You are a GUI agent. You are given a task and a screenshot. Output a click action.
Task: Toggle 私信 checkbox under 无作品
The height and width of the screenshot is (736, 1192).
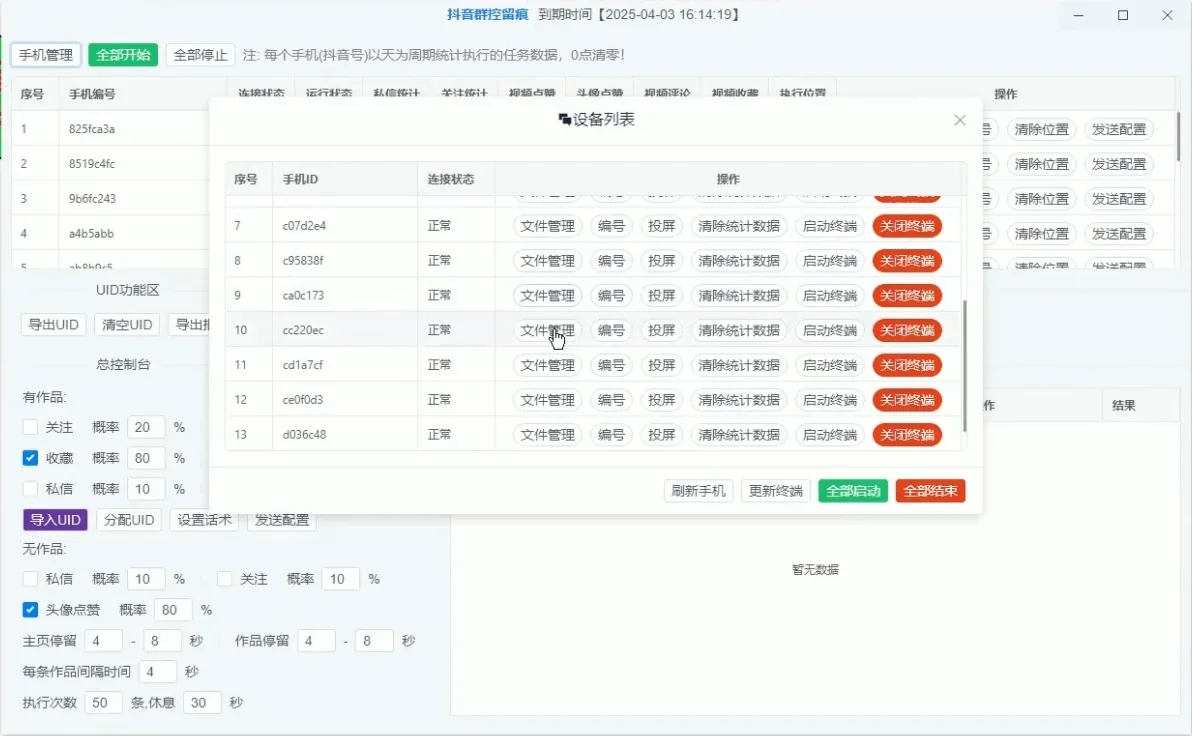click(30, 579)
